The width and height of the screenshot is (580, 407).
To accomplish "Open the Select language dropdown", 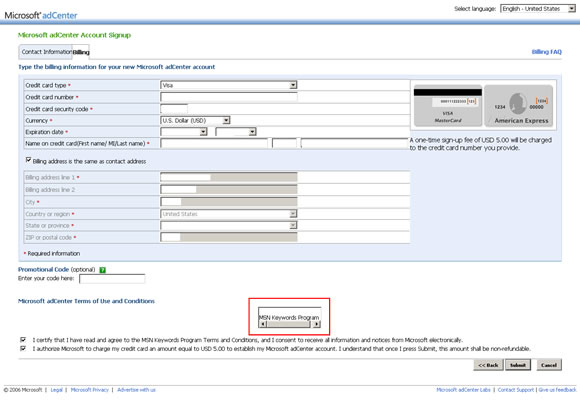I will pyautogui.click(x=537, y=9).
